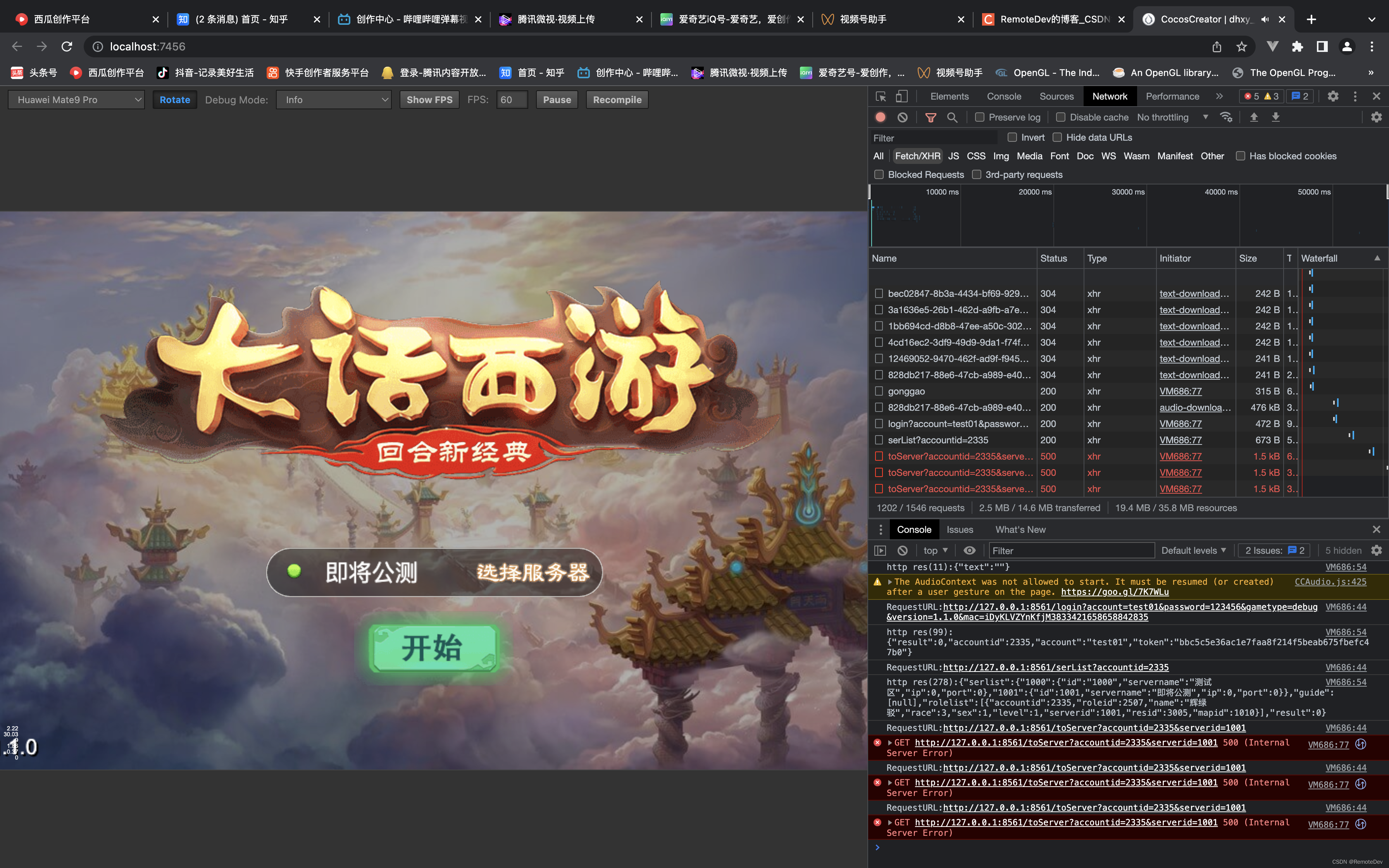The image size is (1389, 868).
Task: Tick checkbox beside gonggao request
Action: (879, 391)
